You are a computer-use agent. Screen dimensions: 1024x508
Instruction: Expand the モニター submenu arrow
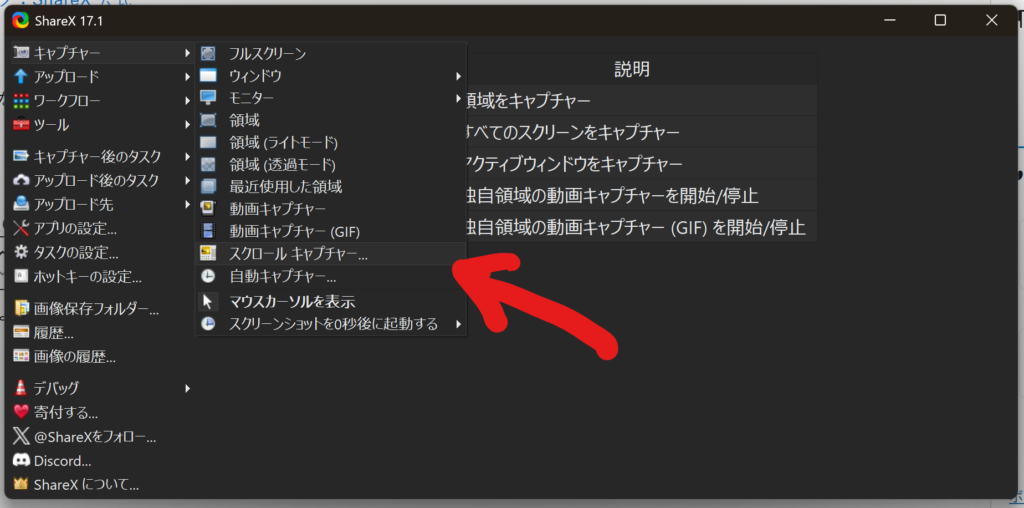(458, 98)
